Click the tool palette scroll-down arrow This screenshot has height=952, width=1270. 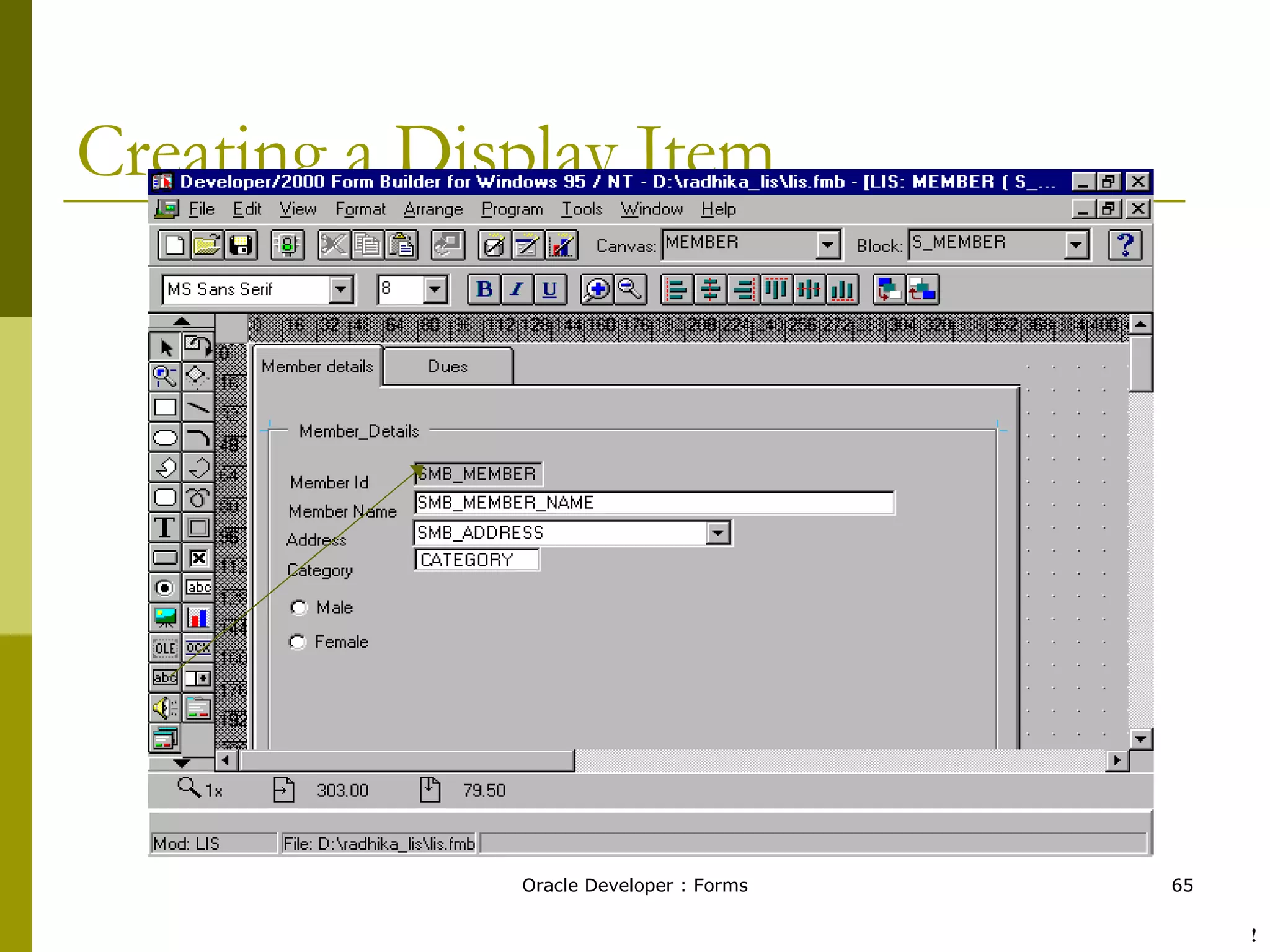point(182,762)
